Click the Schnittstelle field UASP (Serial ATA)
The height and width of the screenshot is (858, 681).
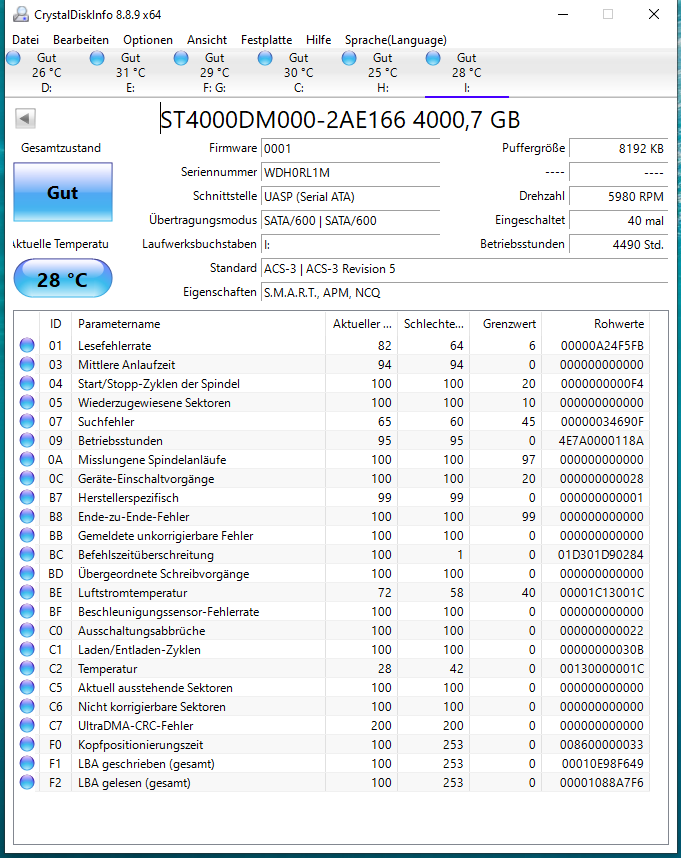pos(351,196)
